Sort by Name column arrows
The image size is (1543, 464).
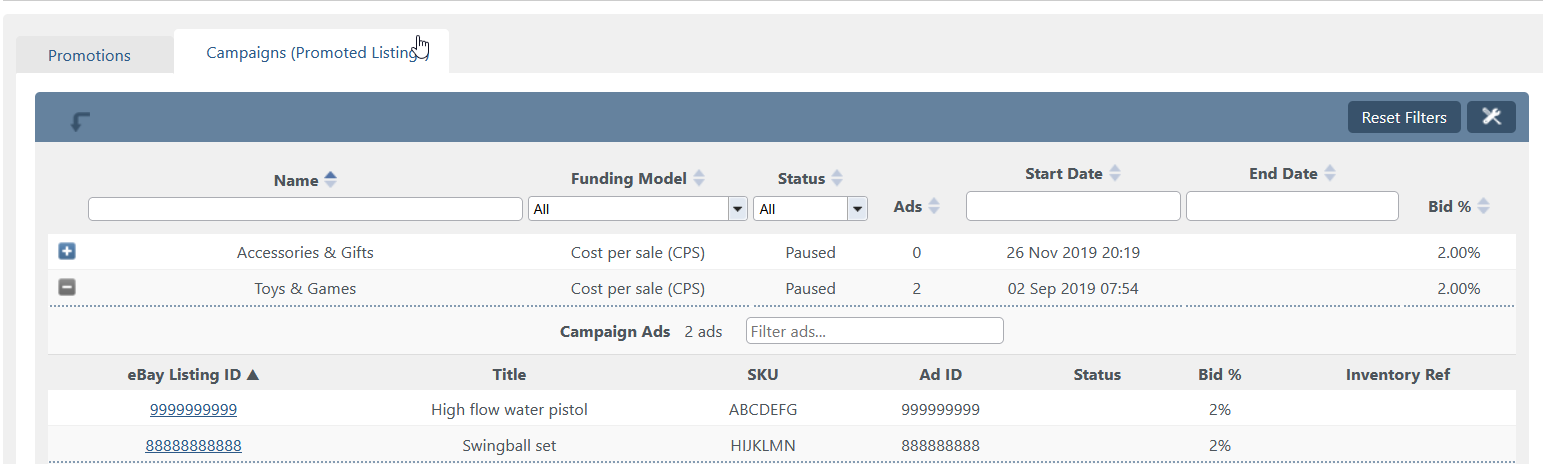click(x=331, y=180)
